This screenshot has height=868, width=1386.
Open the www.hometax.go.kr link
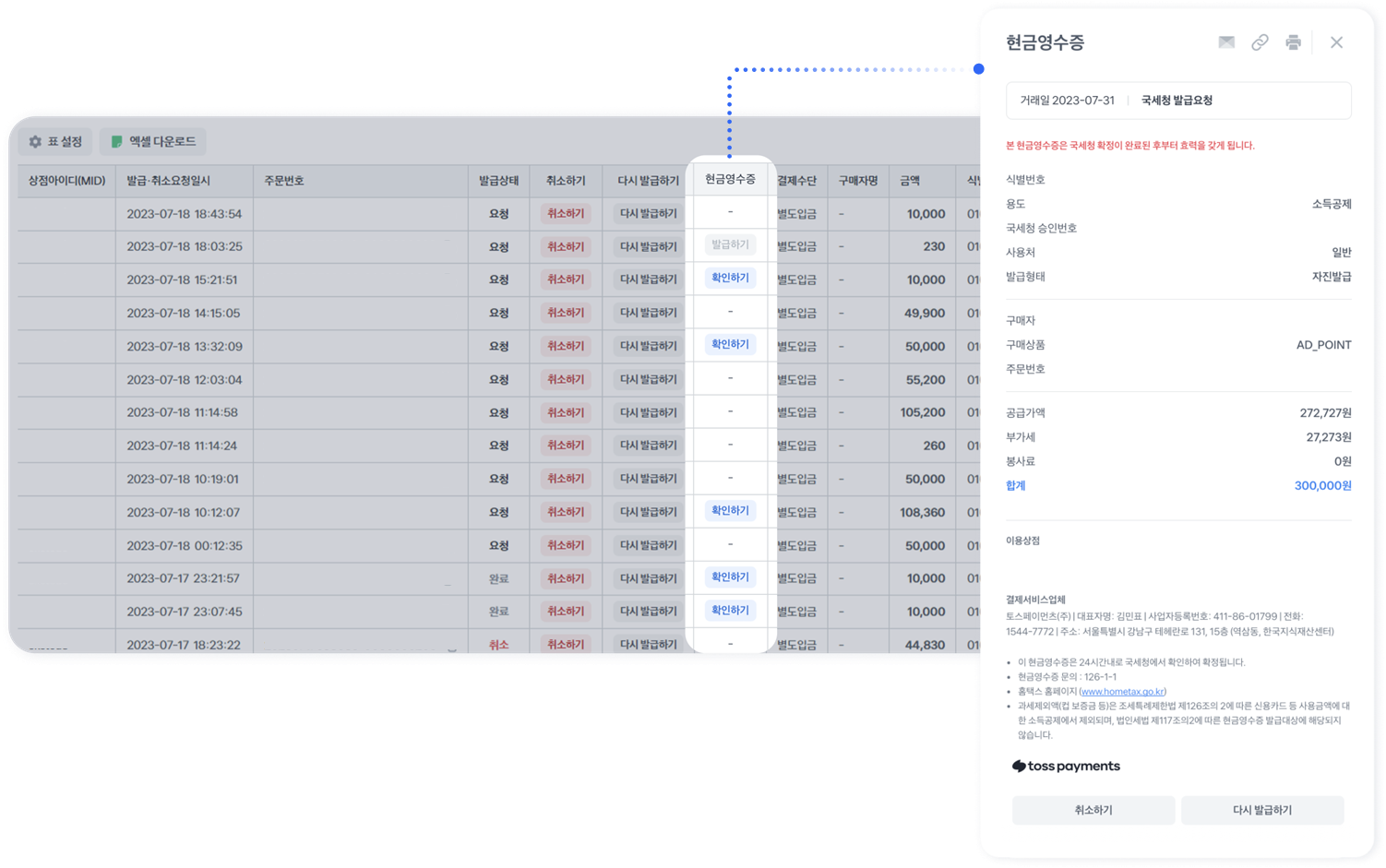click(1122, 692)
